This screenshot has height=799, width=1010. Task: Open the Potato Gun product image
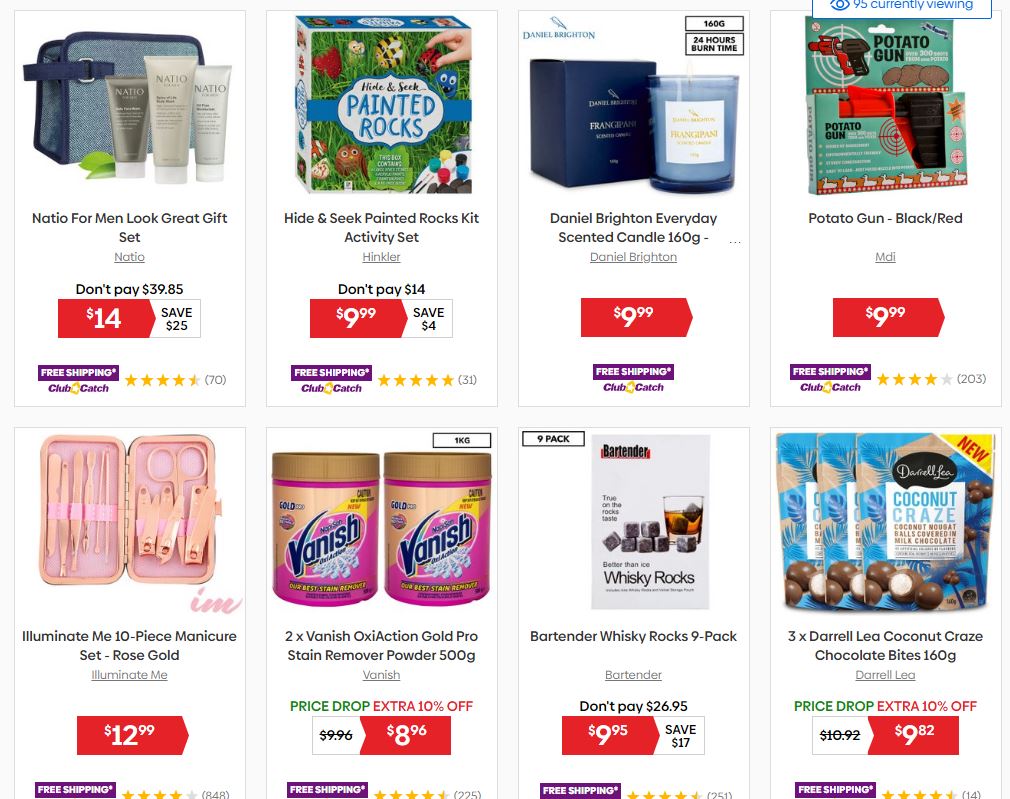pyautogui.click(x=886, y=106)
